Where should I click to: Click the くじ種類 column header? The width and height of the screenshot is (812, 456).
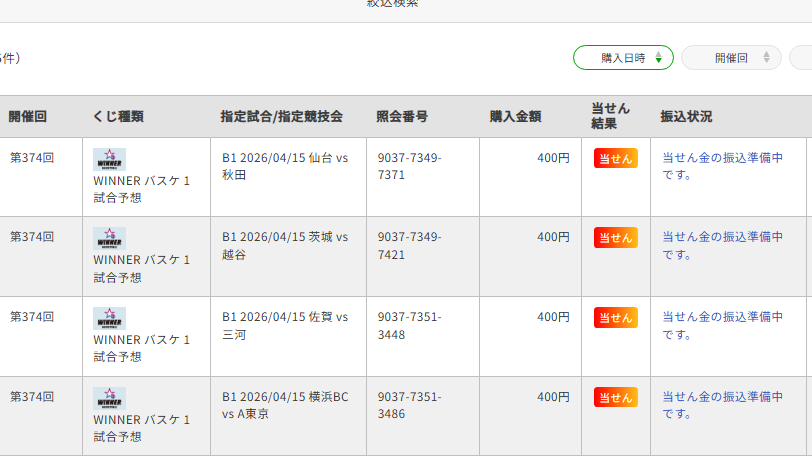click(118, 116)
